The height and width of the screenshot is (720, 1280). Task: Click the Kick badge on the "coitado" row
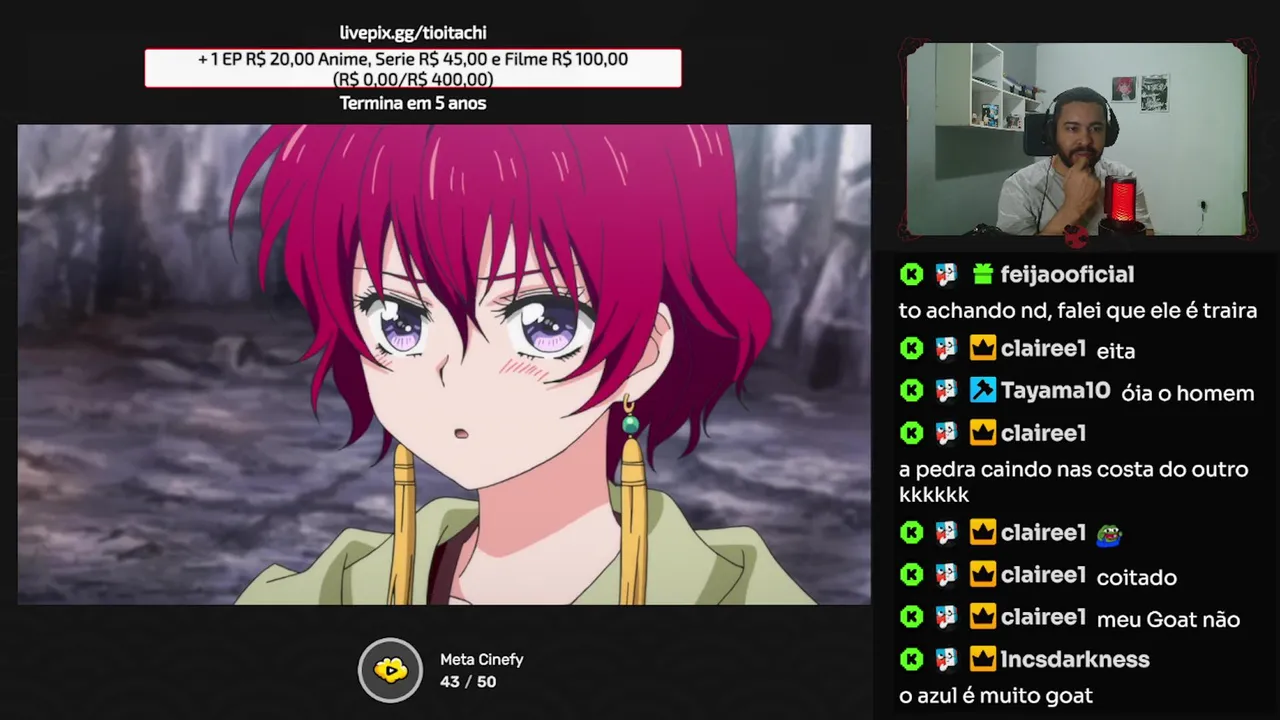911,574
